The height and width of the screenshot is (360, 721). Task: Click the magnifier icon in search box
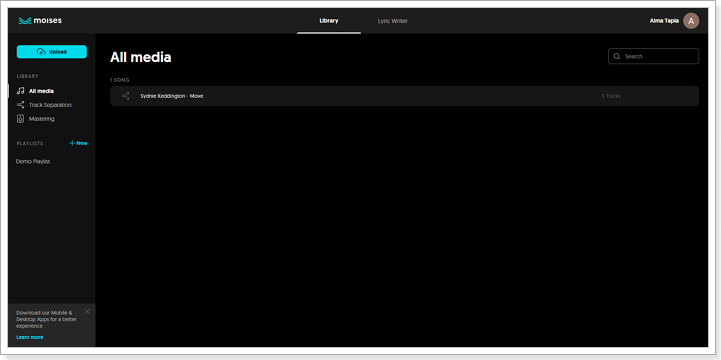click(x=617, y=56)
